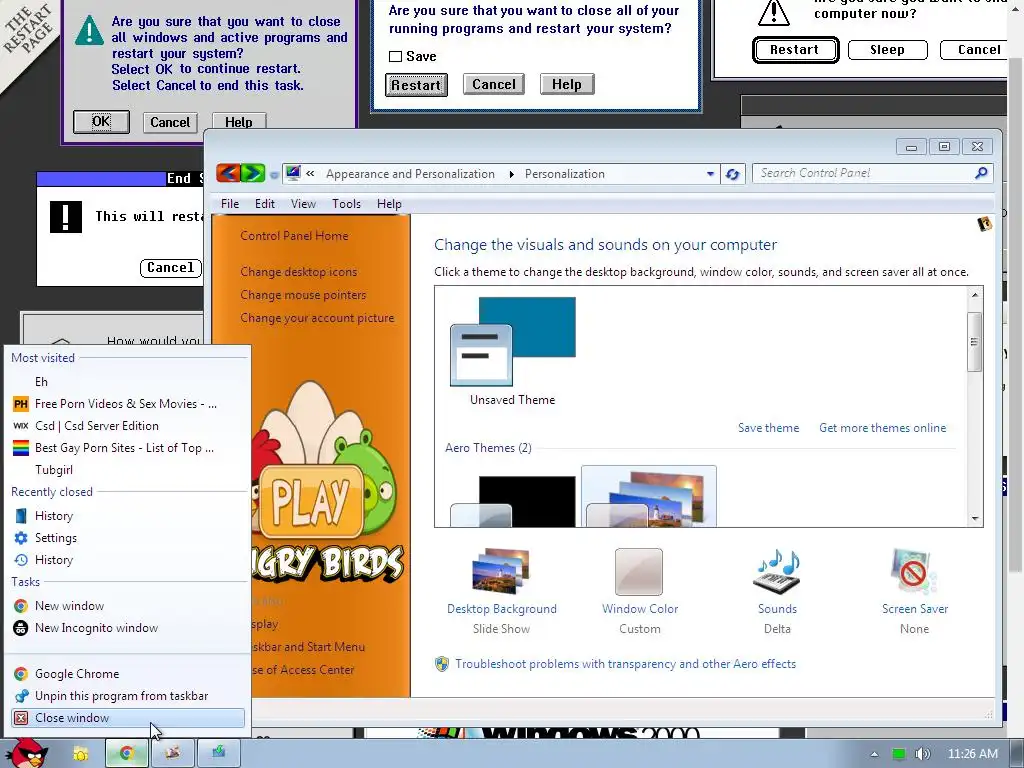The width and height of the screenshot is (1024, 768).
Task: Click the Control Panel taskbar button
Action: coord(219,753)
